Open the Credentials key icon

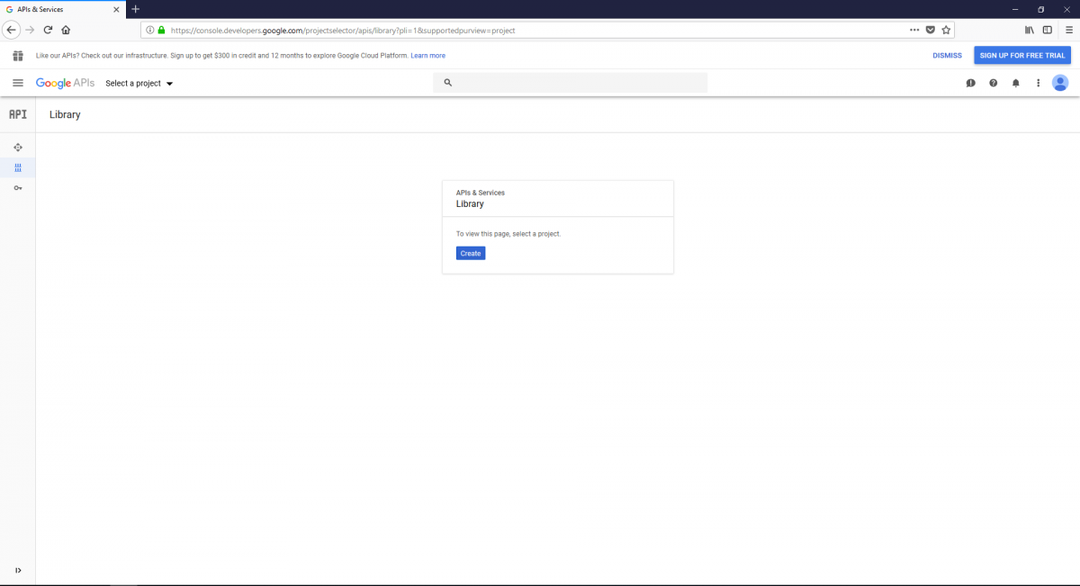[18, 188]
